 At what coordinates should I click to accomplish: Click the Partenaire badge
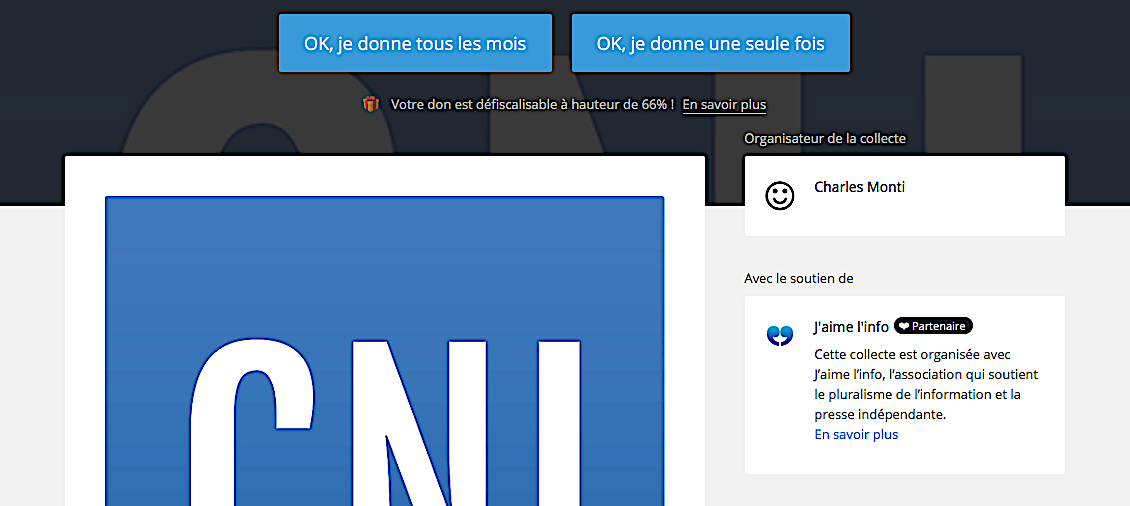pyautogui.click(x=933, y=327)
